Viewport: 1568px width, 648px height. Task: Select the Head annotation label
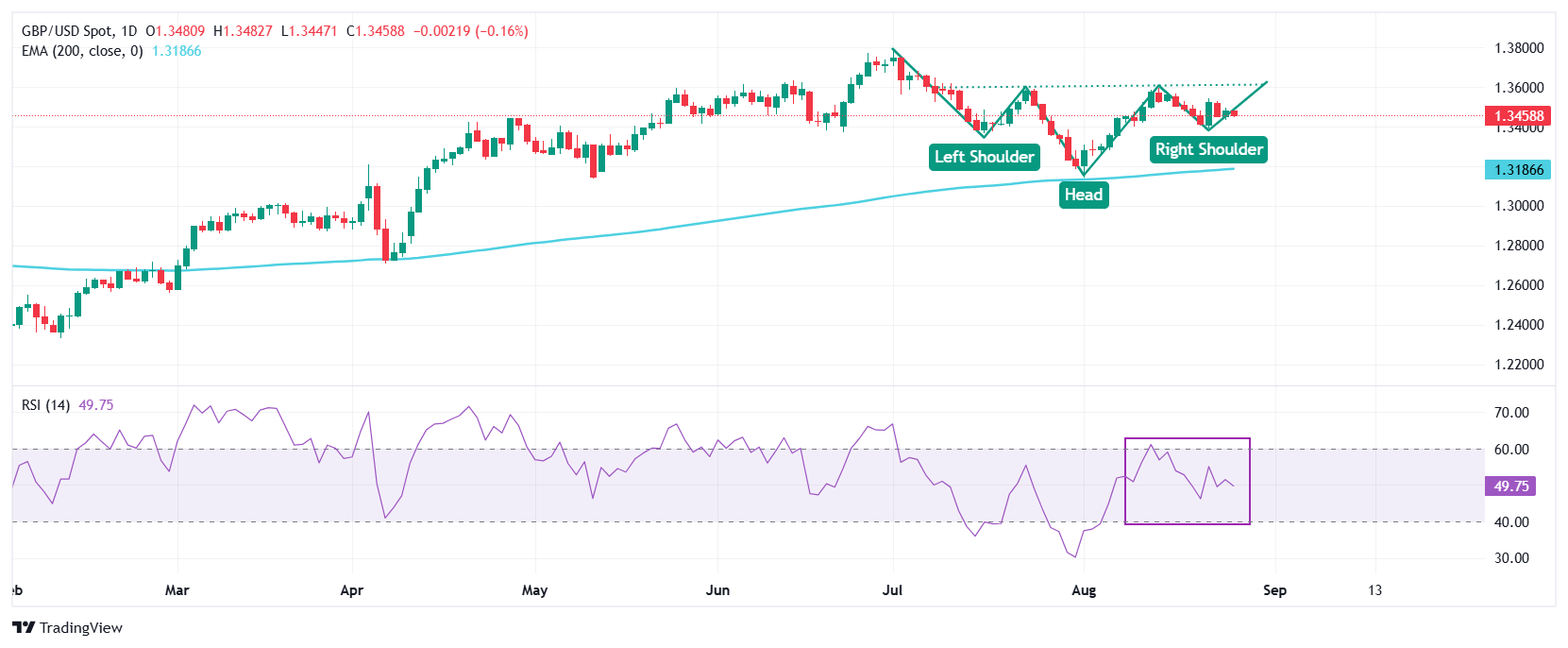(x=1083, y=195)
